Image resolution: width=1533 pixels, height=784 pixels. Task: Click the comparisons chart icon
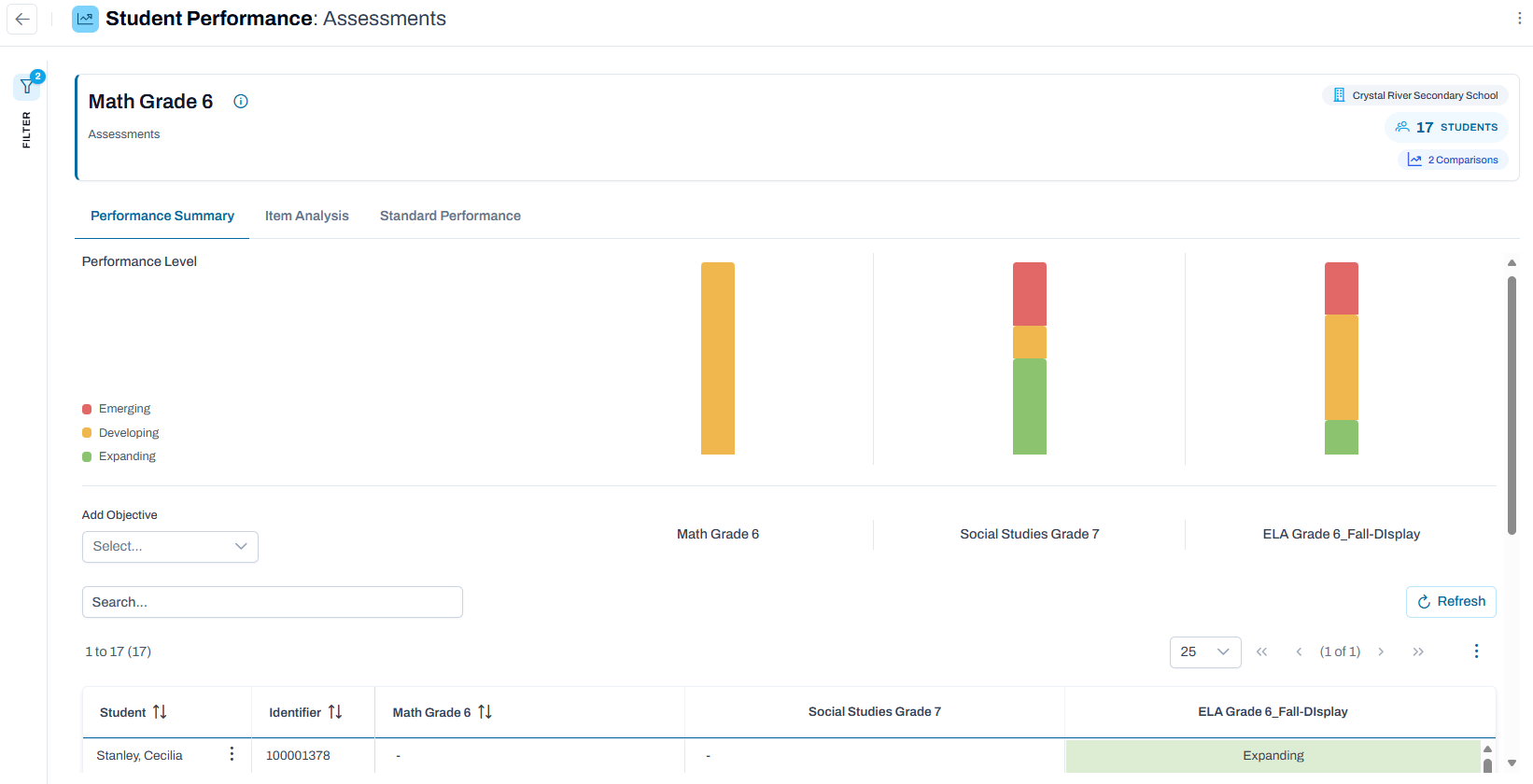click(1414, 161)
